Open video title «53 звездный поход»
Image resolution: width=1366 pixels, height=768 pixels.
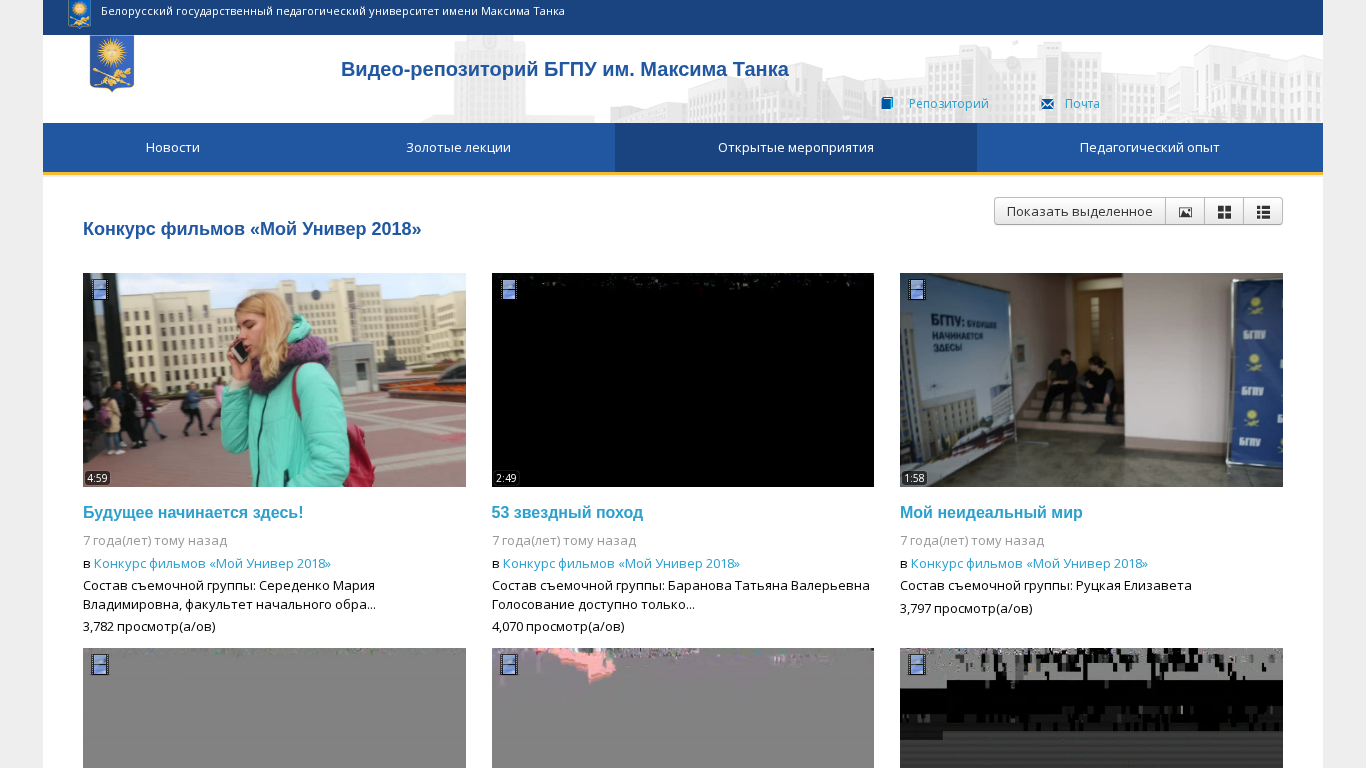coord(567,513)
